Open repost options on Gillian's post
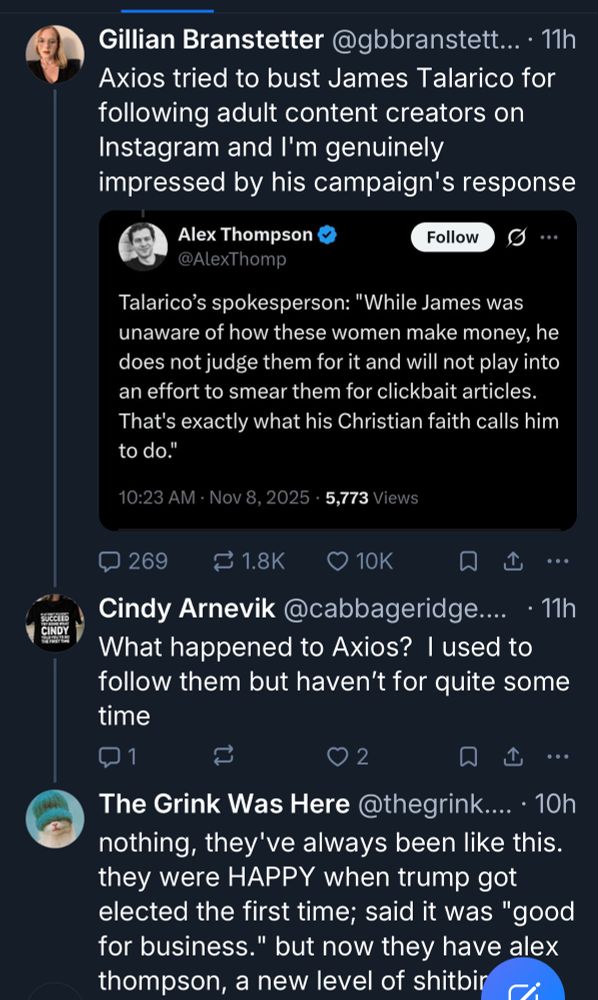Viewport: 598px width, 1000px height. click(x=222, y=562)
